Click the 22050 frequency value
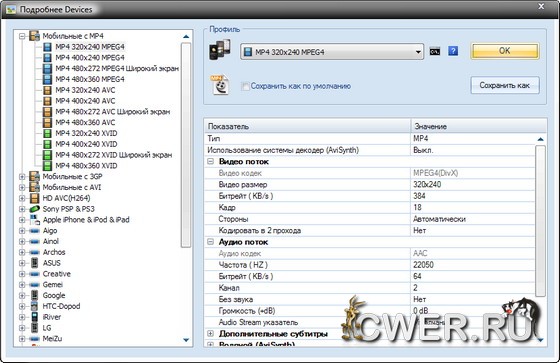560x363 pixels. (x=423, y=265)
